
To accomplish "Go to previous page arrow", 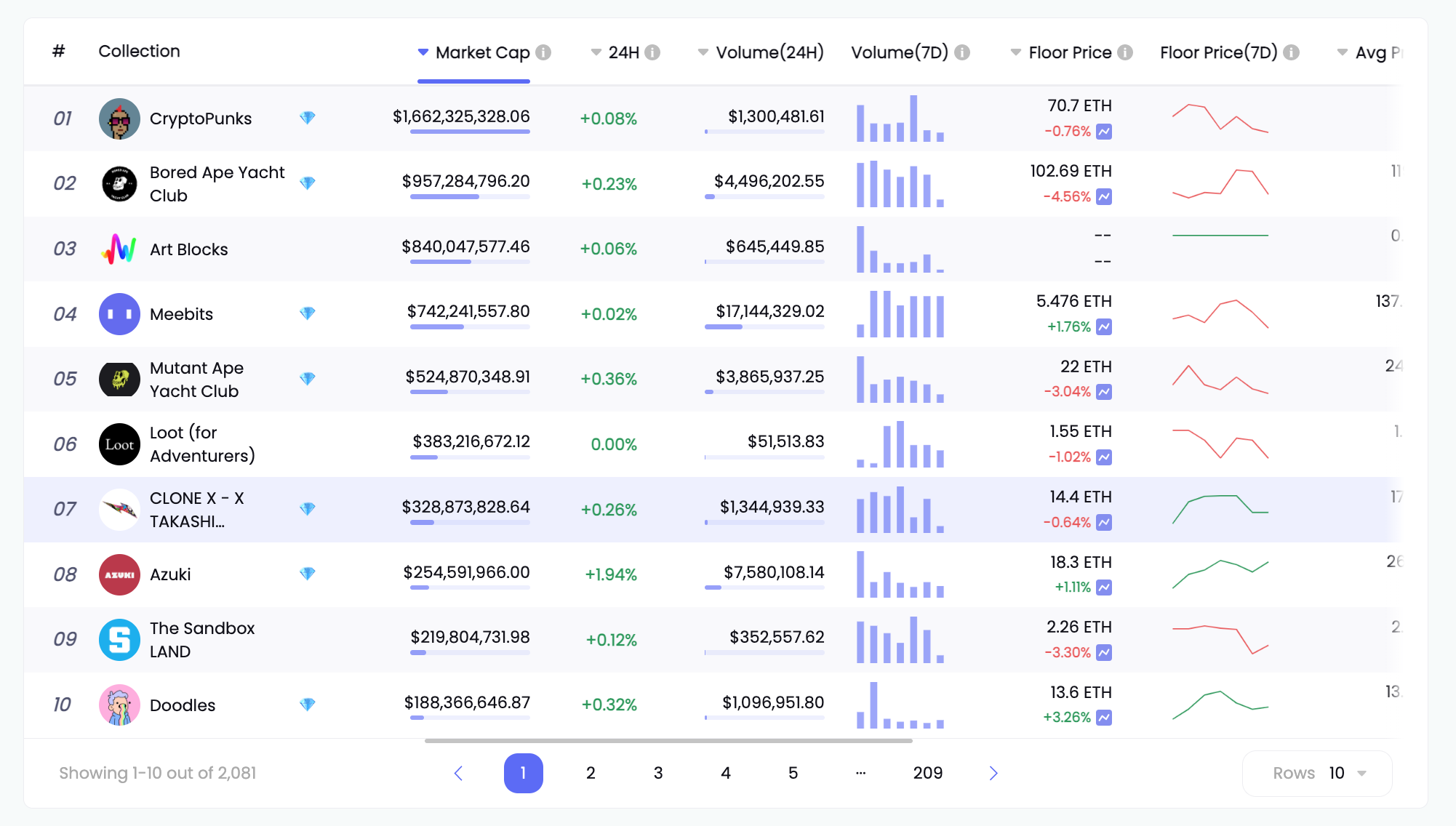I will click(x=458, y=773).
